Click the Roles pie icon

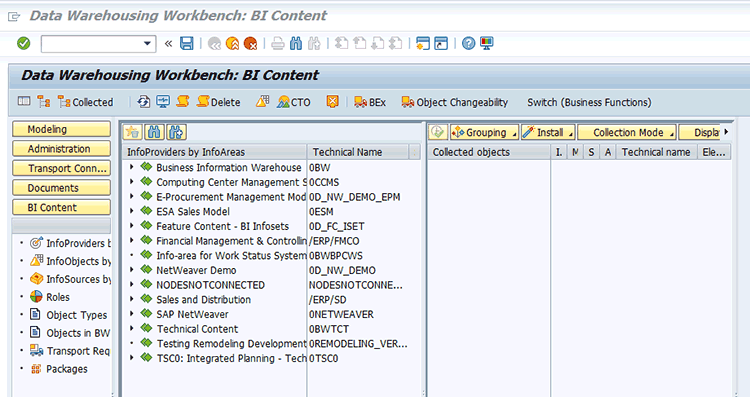pyautogui.click(x=36, y=297)
